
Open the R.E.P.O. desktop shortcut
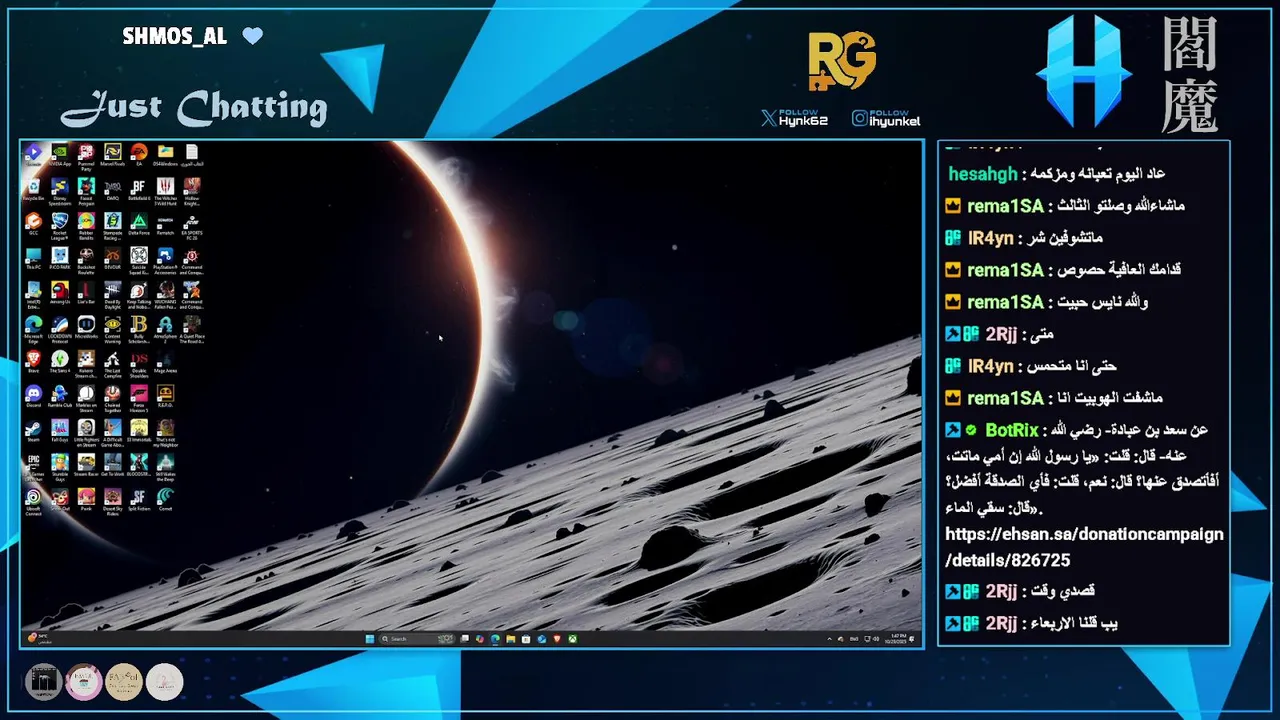[165, 395]
